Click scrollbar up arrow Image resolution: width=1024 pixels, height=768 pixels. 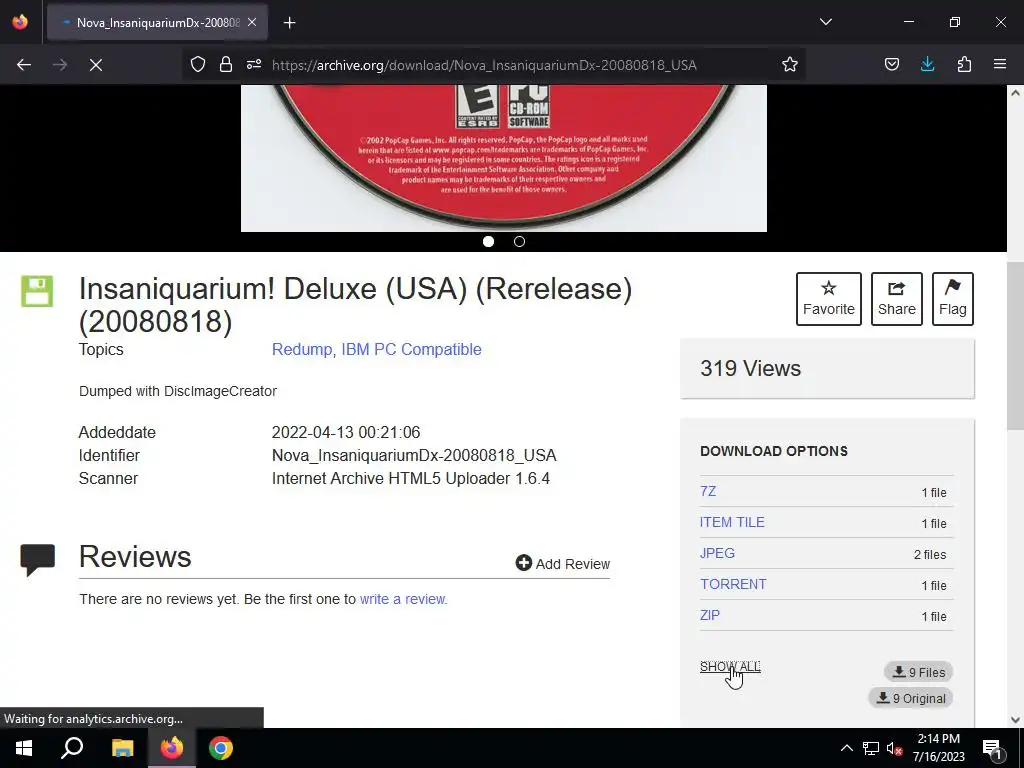1015,93
